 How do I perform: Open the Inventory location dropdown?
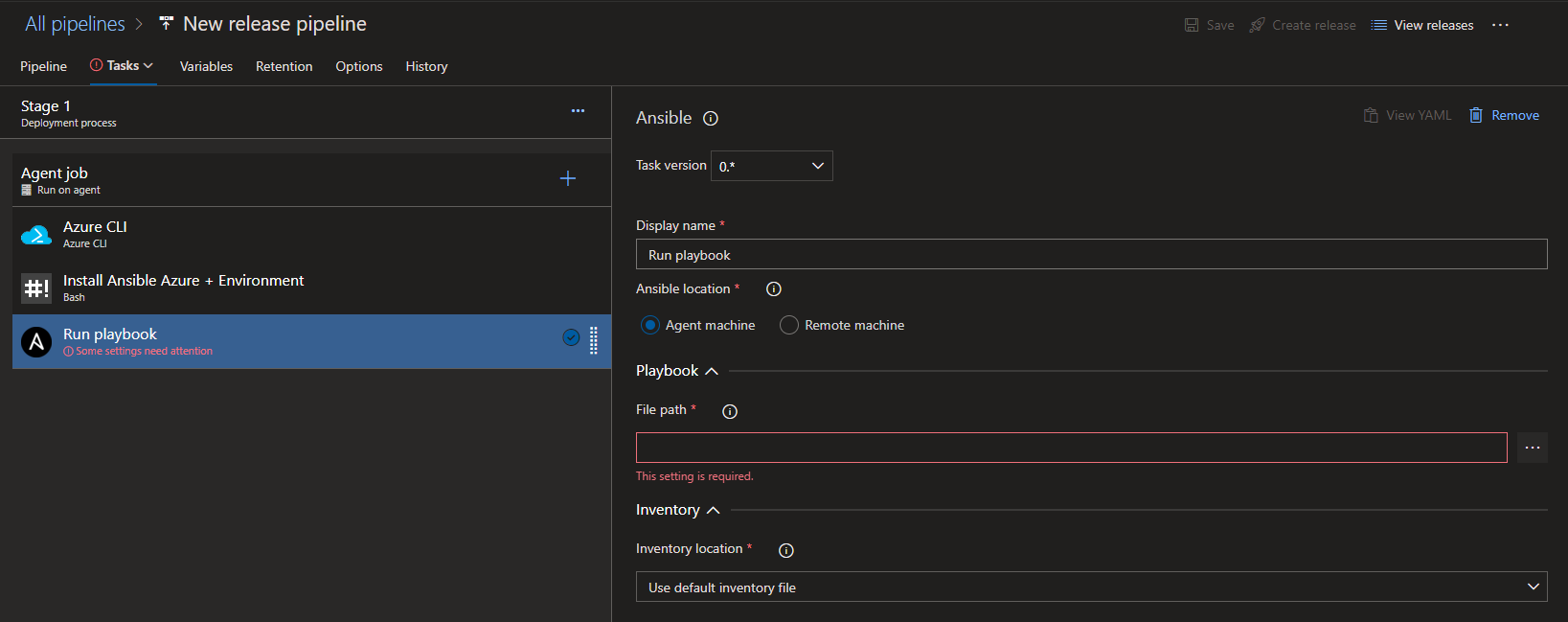pos(1091,587)
